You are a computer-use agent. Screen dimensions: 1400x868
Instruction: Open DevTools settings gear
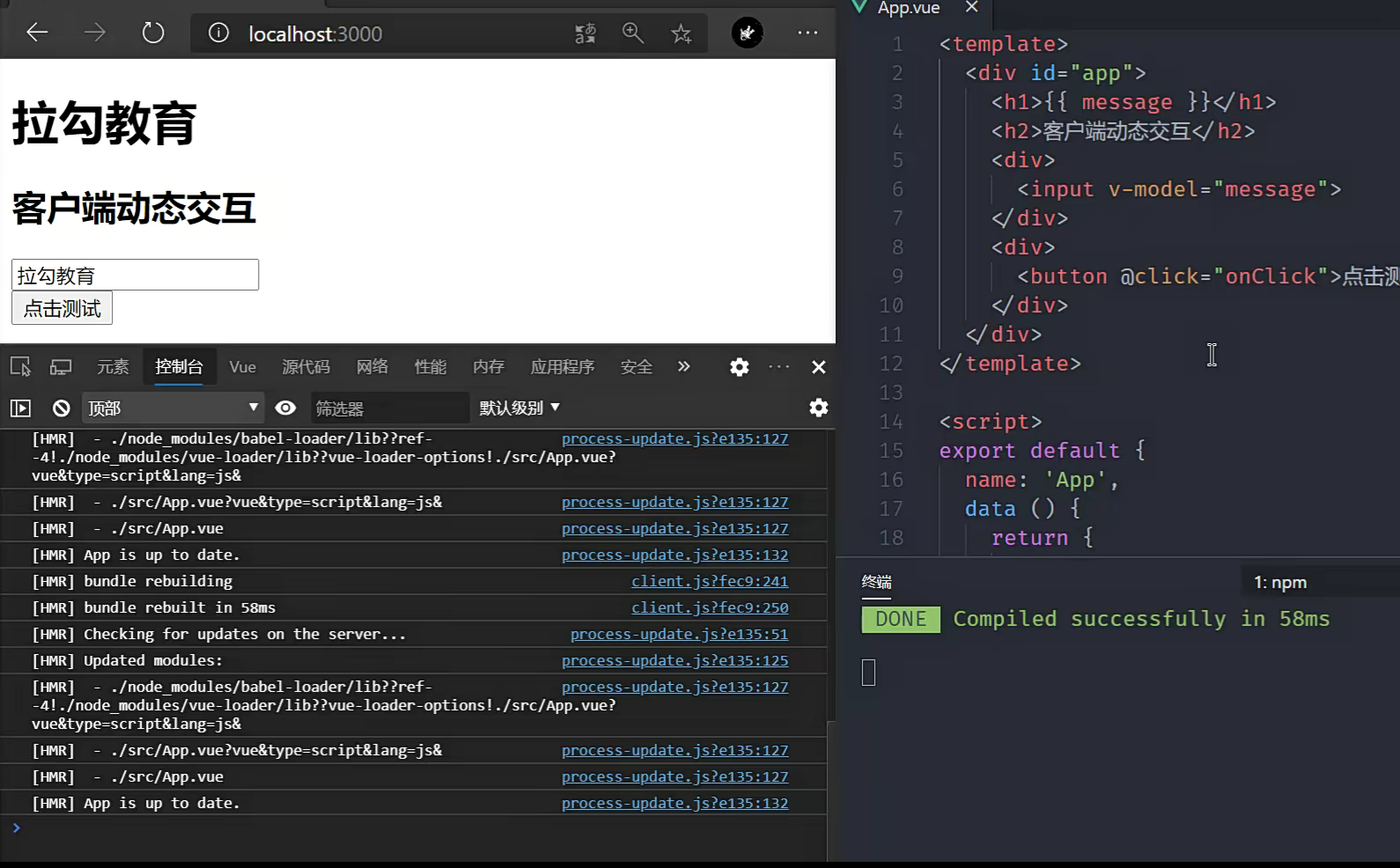coord(740,367)
